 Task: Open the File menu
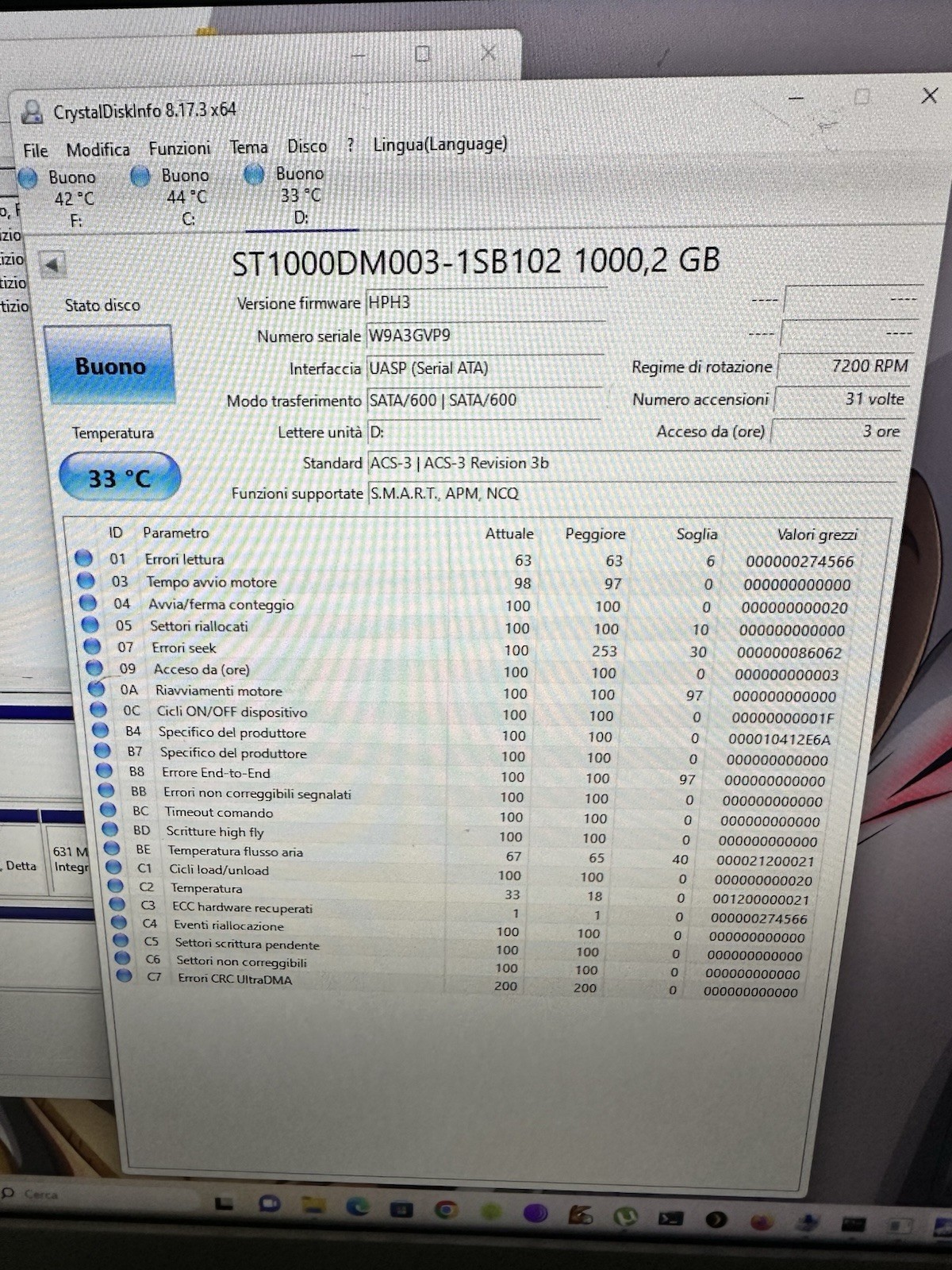pos(36,150)
